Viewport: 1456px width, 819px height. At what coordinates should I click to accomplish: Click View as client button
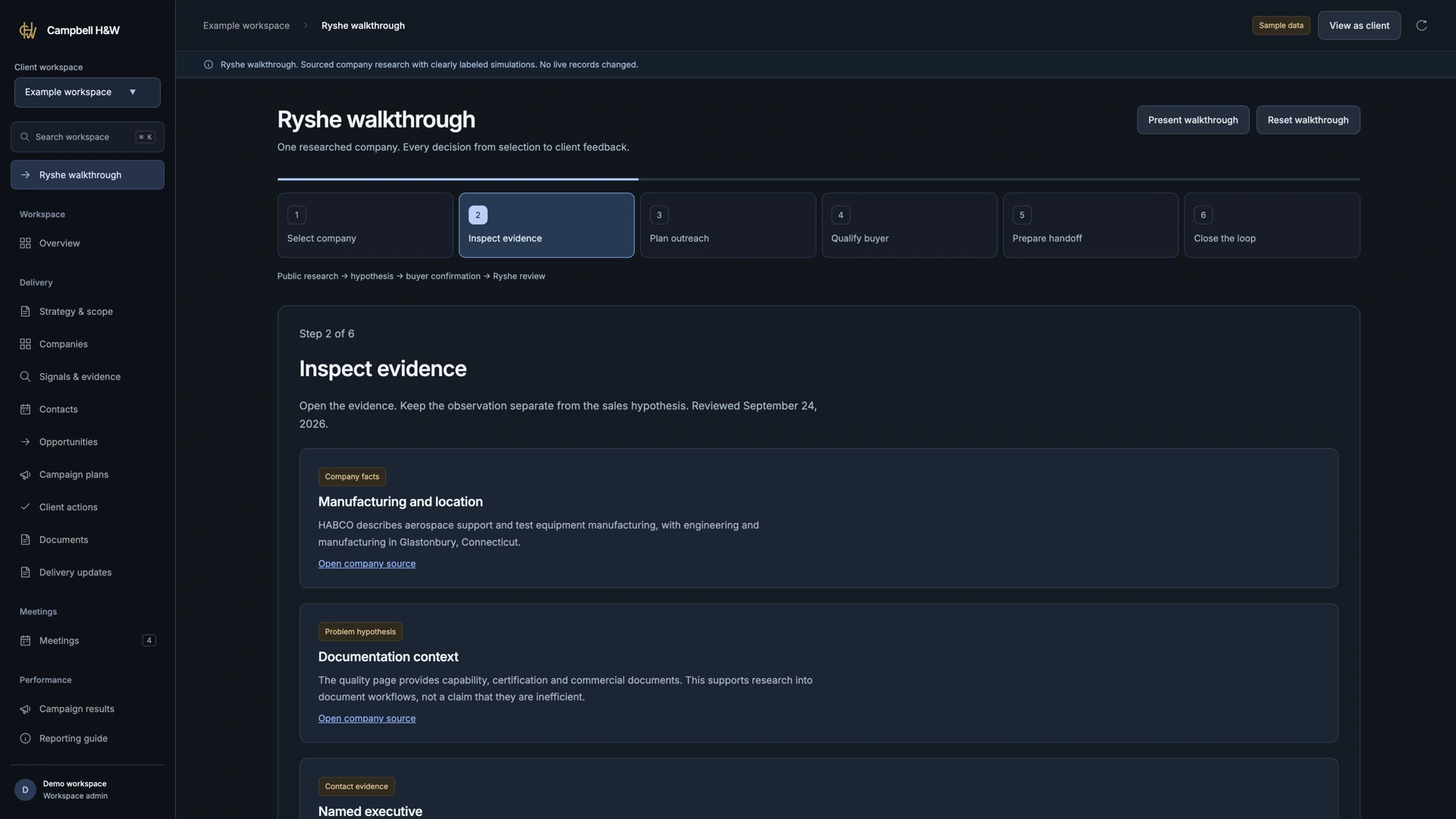pos(1359,26)
